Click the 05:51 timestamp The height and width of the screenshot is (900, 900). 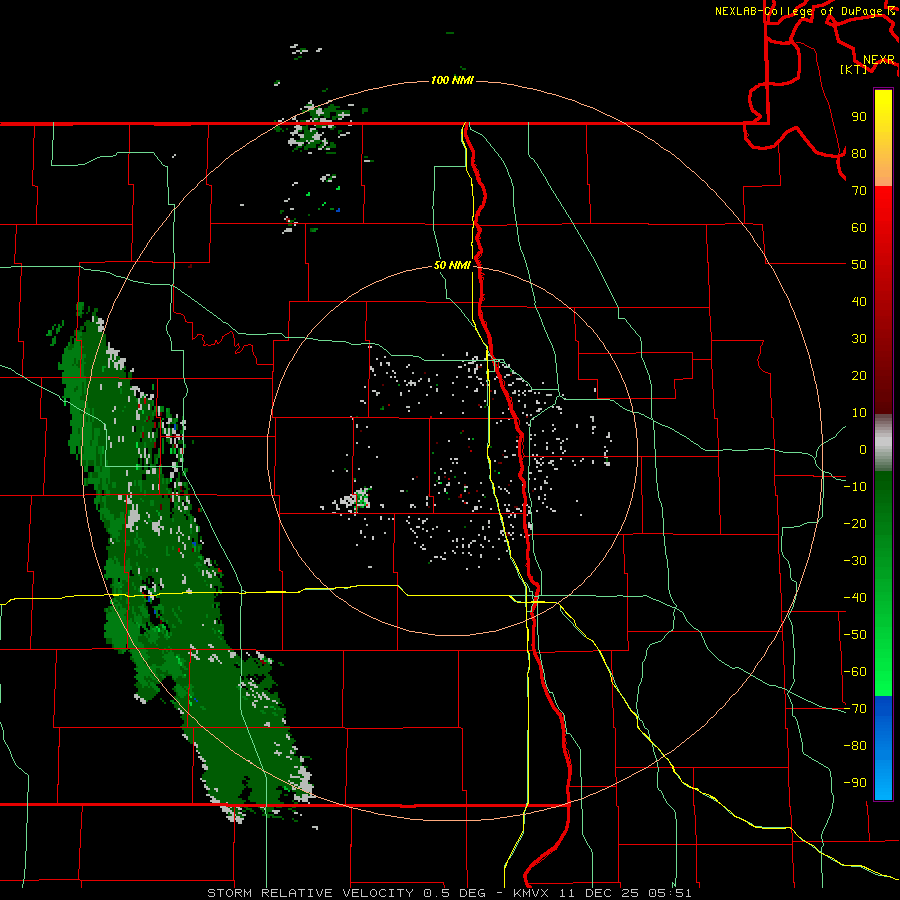(x=670, y=893)
